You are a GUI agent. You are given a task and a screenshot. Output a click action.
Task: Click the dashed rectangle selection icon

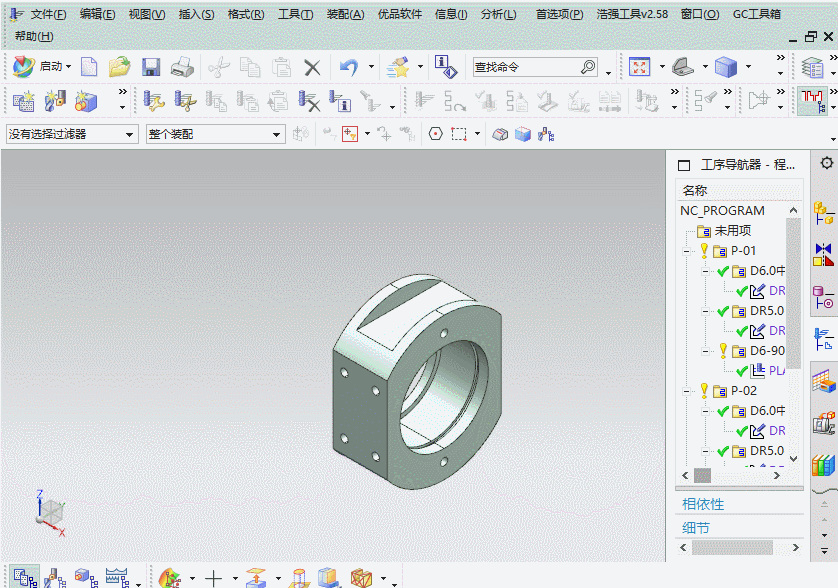(x=459, y=134)
